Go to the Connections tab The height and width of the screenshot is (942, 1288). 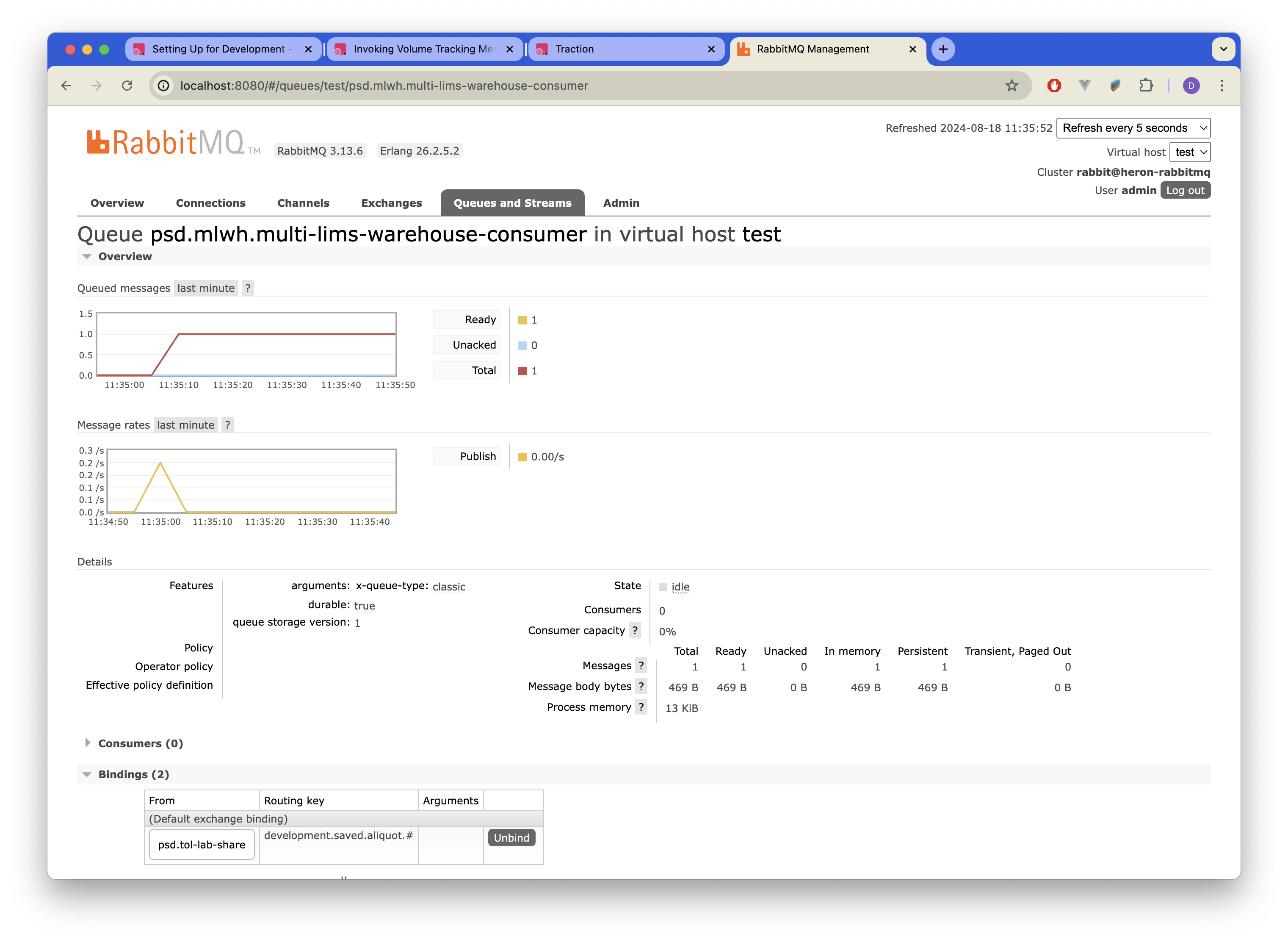point(210,203)
